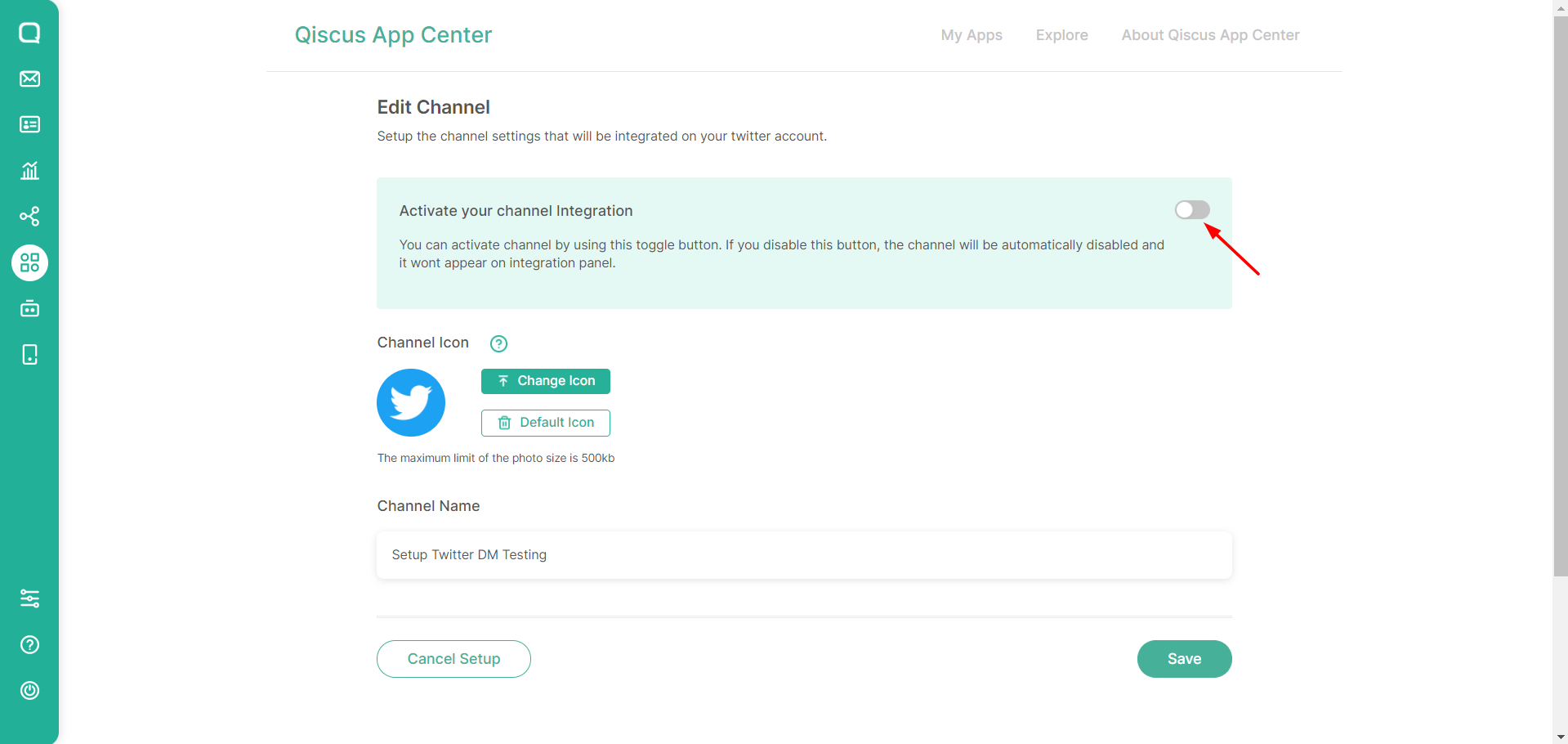This screenshot has height=744, width=1568.
Task: Enable the channel integration toggle
Action: coord(1192,210)
